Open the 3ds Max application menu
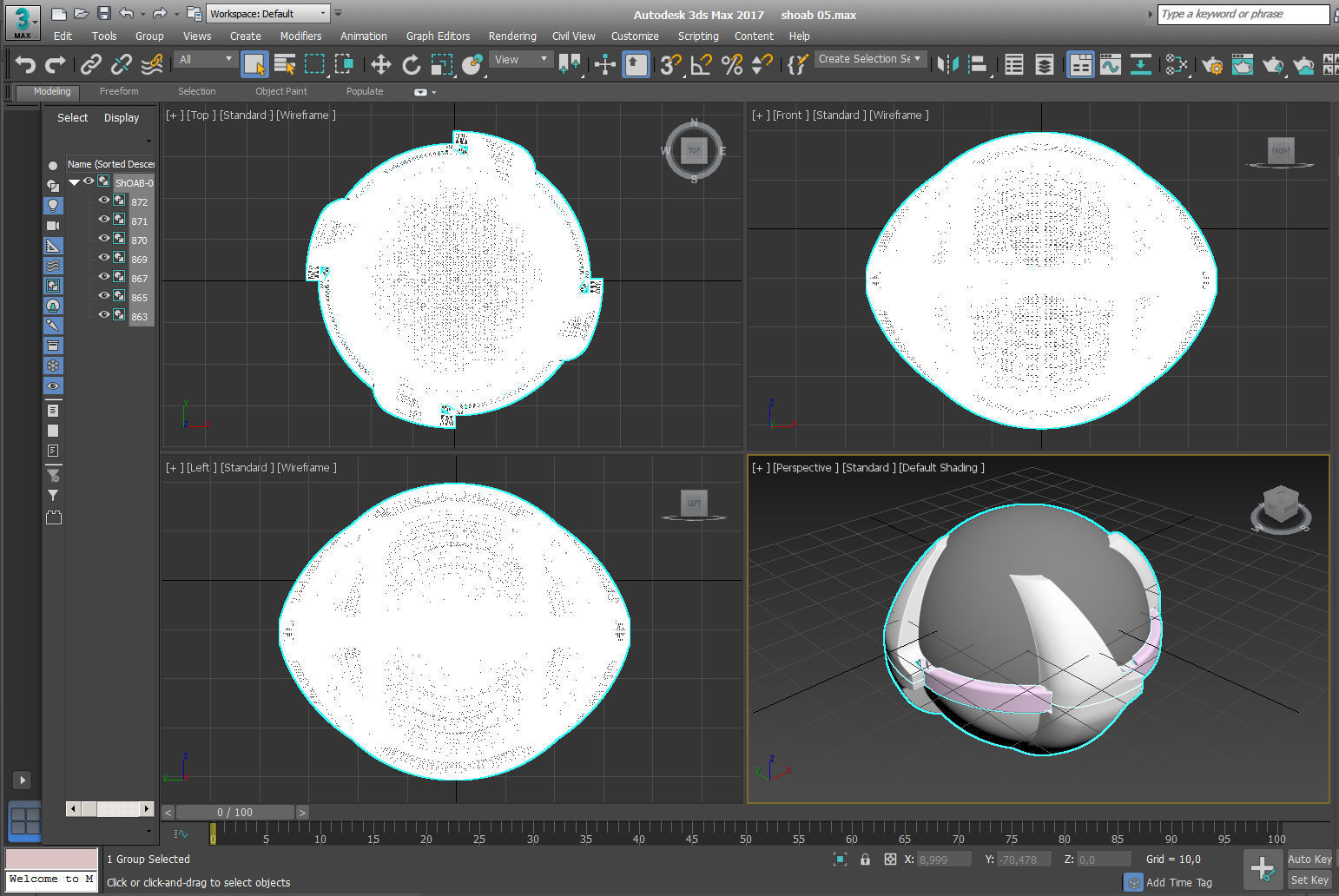1339x896 pixels. [x=22, y=22]
